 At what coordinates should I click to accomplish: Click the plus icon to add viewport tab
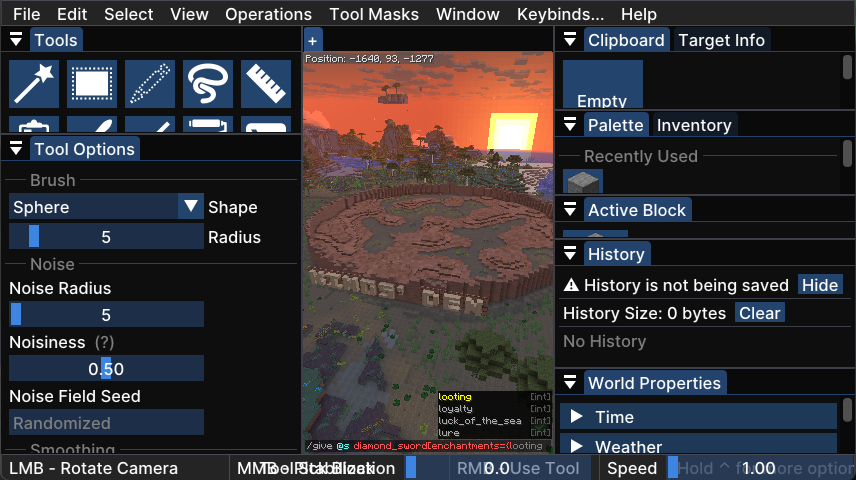pyautogui.click(x=313, y=41)
